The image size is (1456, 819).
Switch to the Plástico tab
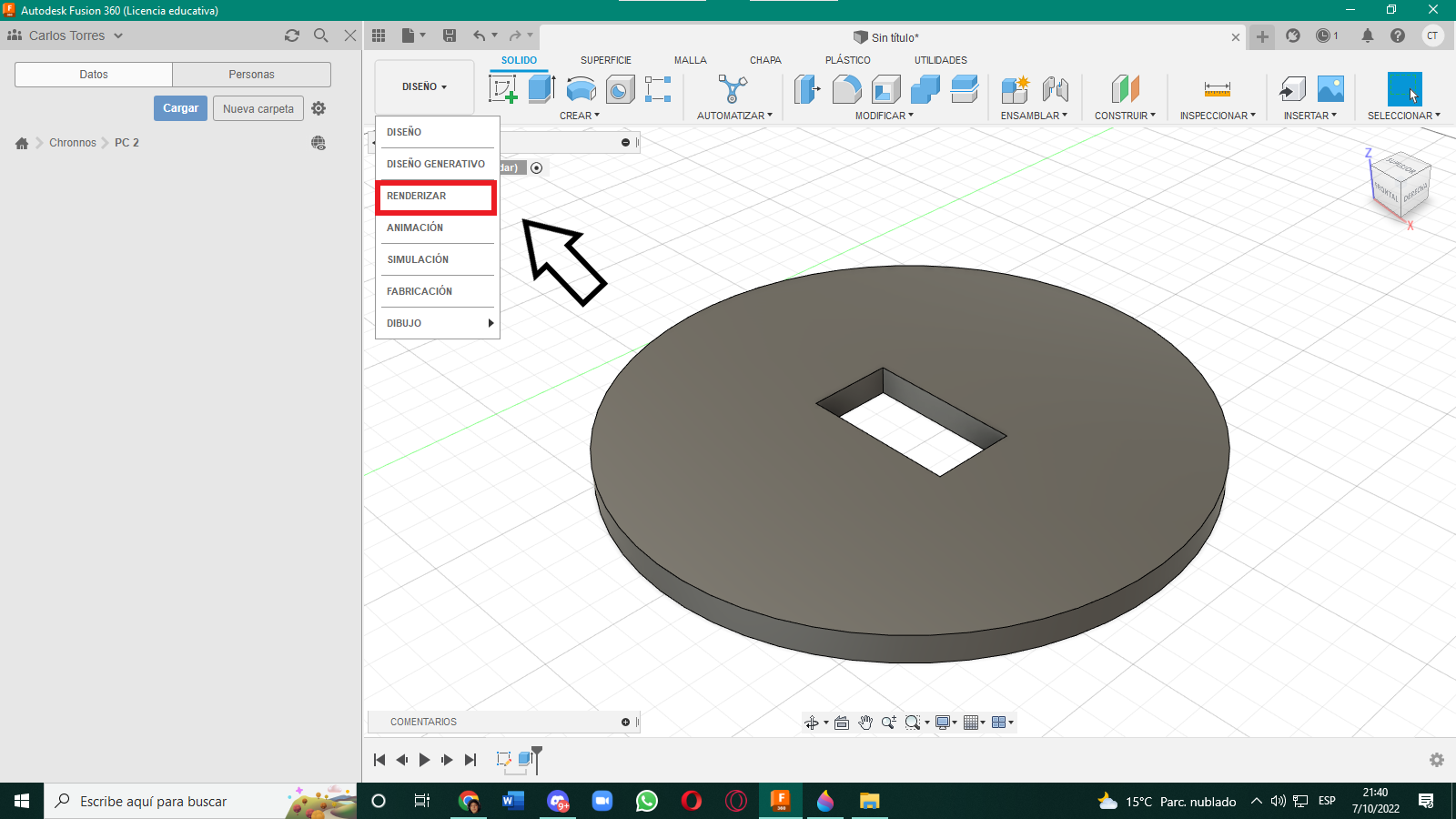[848, 60]
